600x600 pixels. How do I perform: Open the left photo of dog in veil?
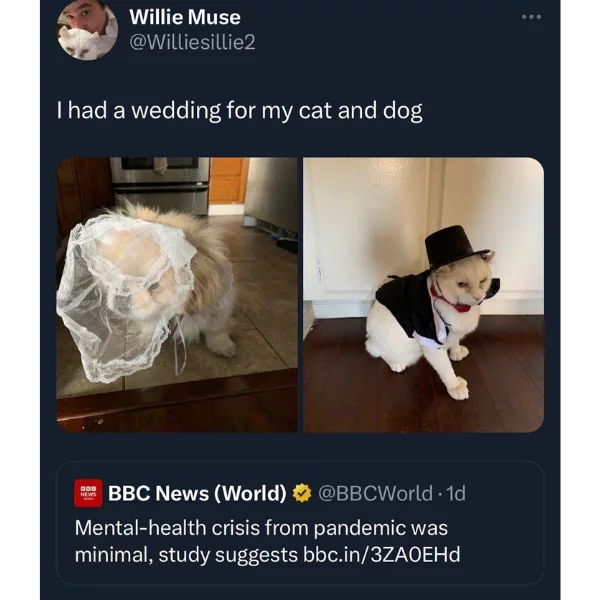pyautogui.click(x=177, y=294)
